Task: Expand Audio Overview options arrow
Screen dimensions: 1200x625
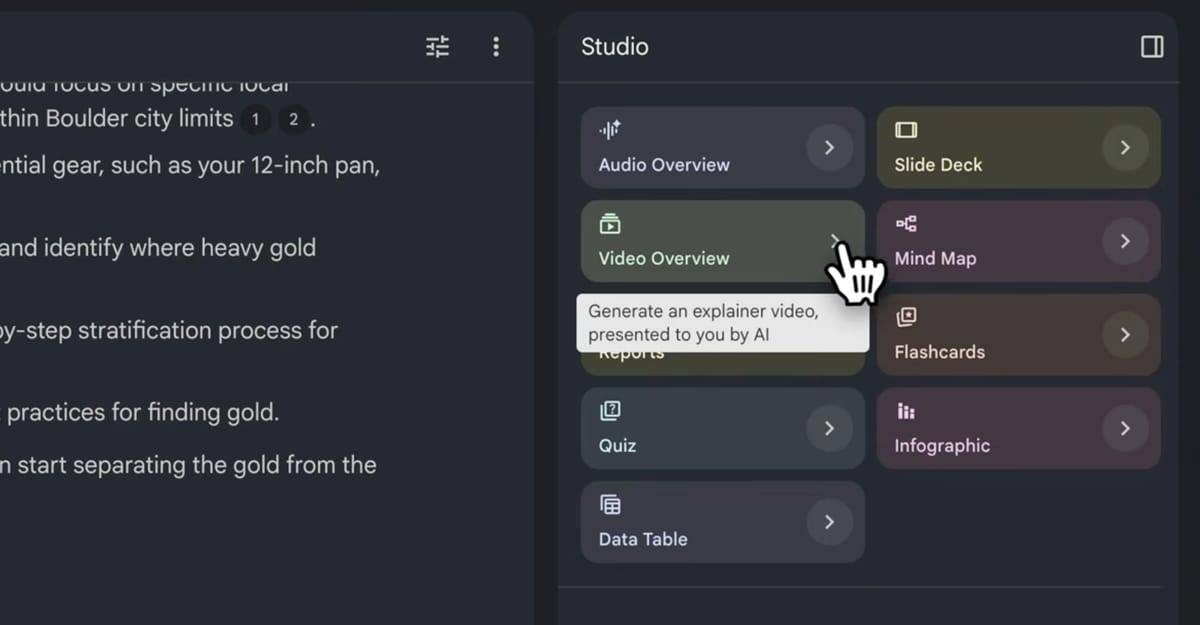Action: [x=829, y=147]
